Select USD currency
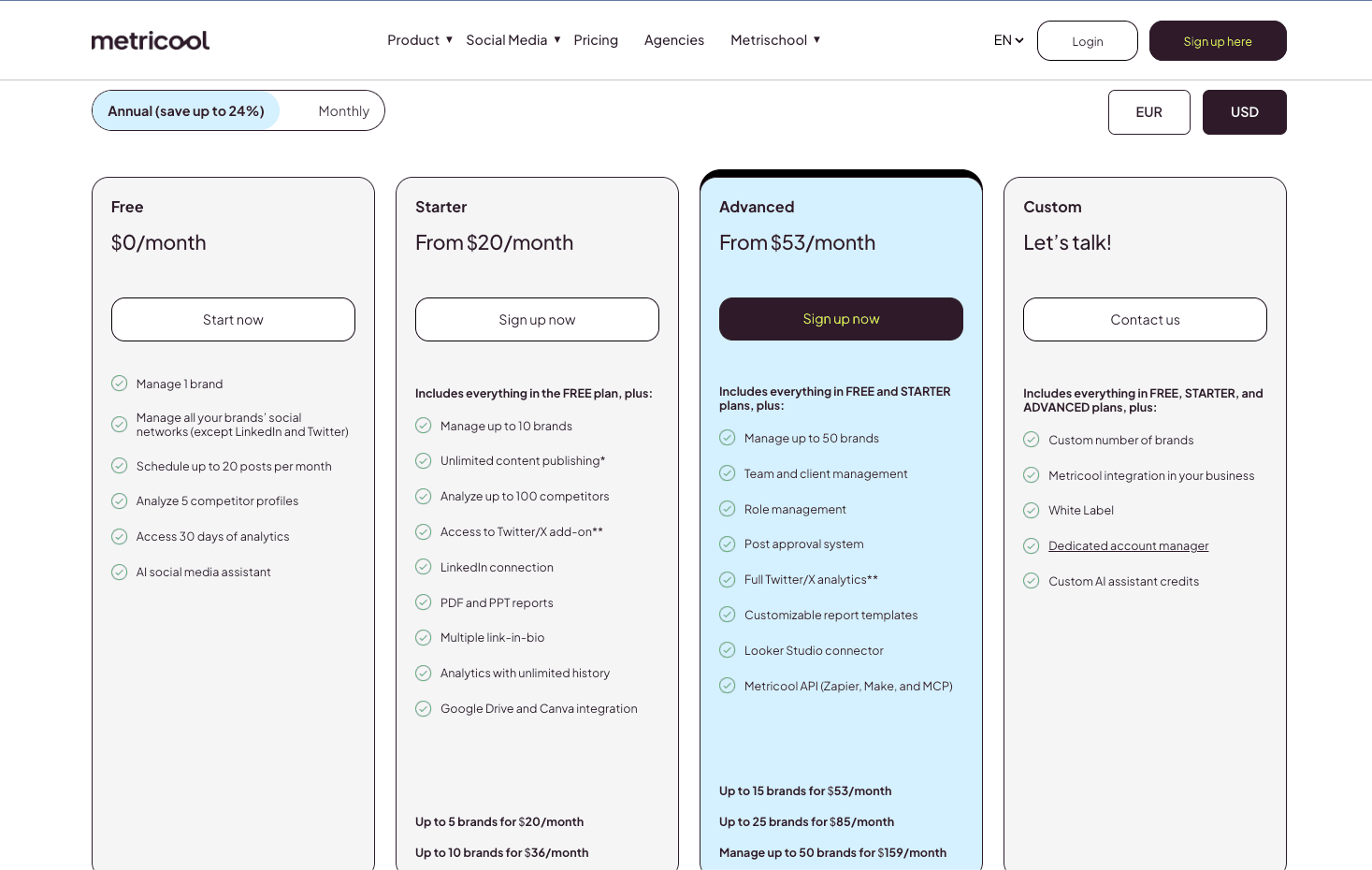The height and width of the screenshot is (870, 1372). pyautogui.click(x=1245, y=112)
